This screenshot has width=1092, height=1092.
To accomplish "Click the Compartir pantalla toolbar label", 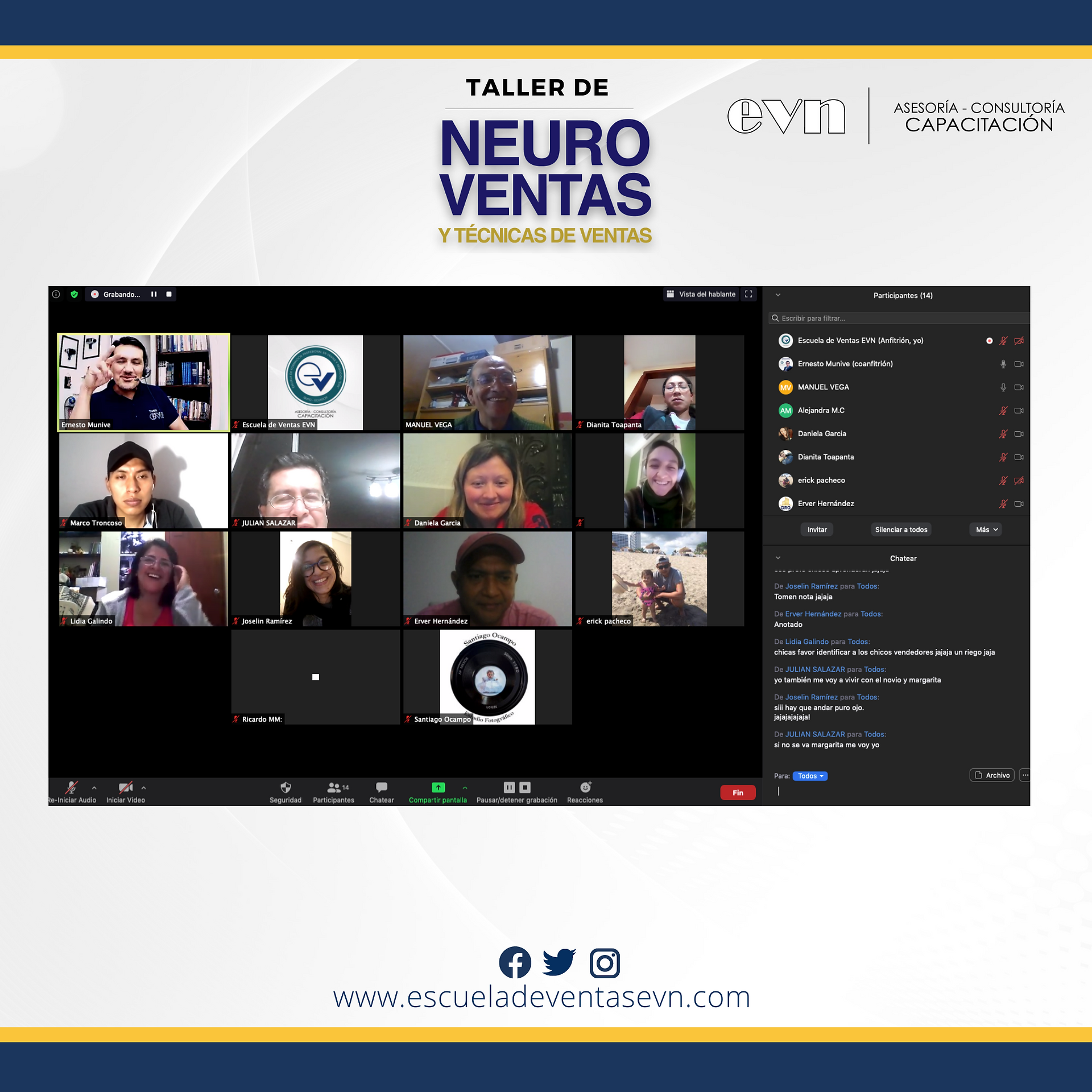I will [x=438, y=800].
